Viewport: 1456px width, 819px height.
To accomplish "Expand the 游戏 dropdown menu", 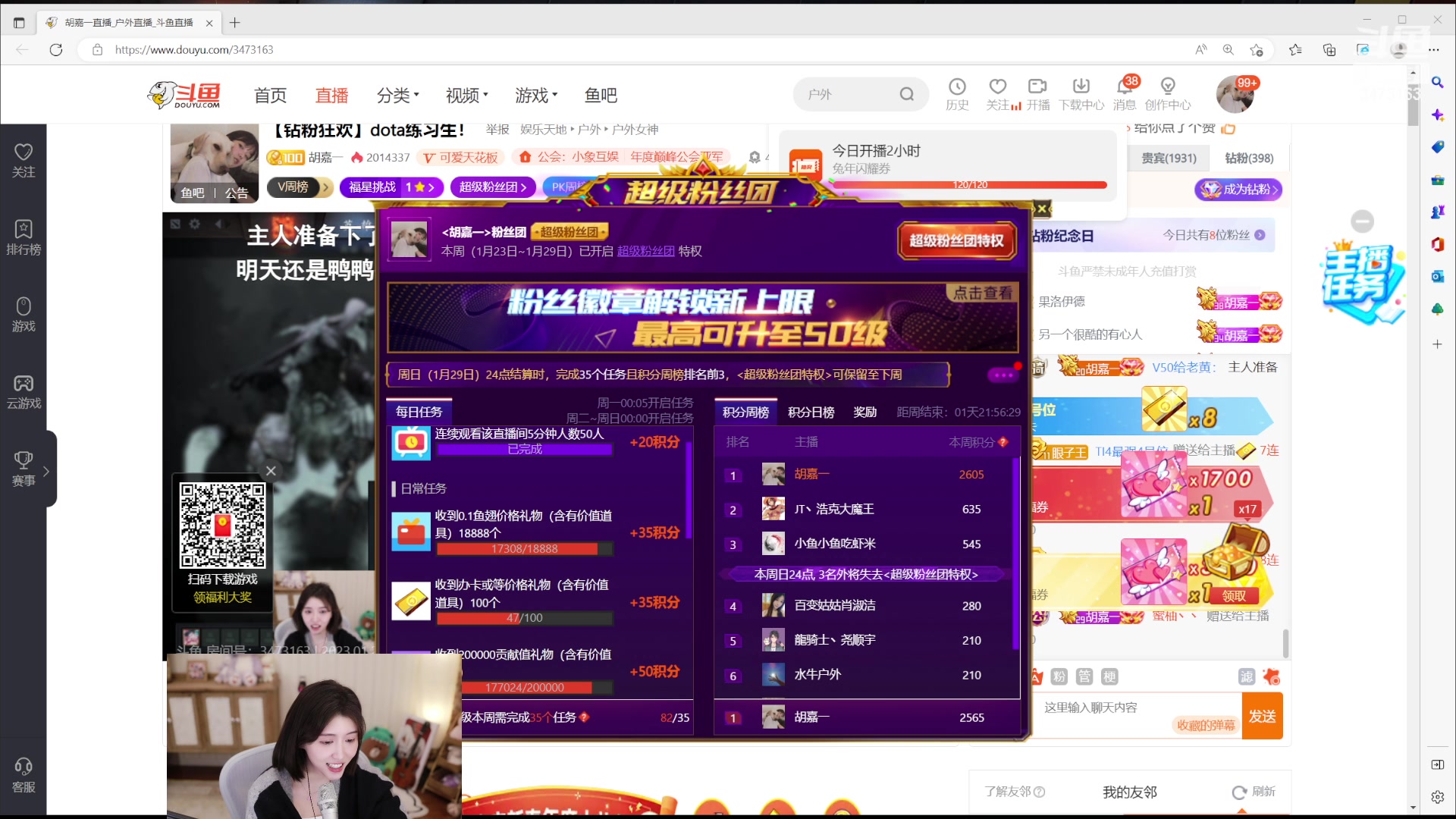I will pos(536,96).
